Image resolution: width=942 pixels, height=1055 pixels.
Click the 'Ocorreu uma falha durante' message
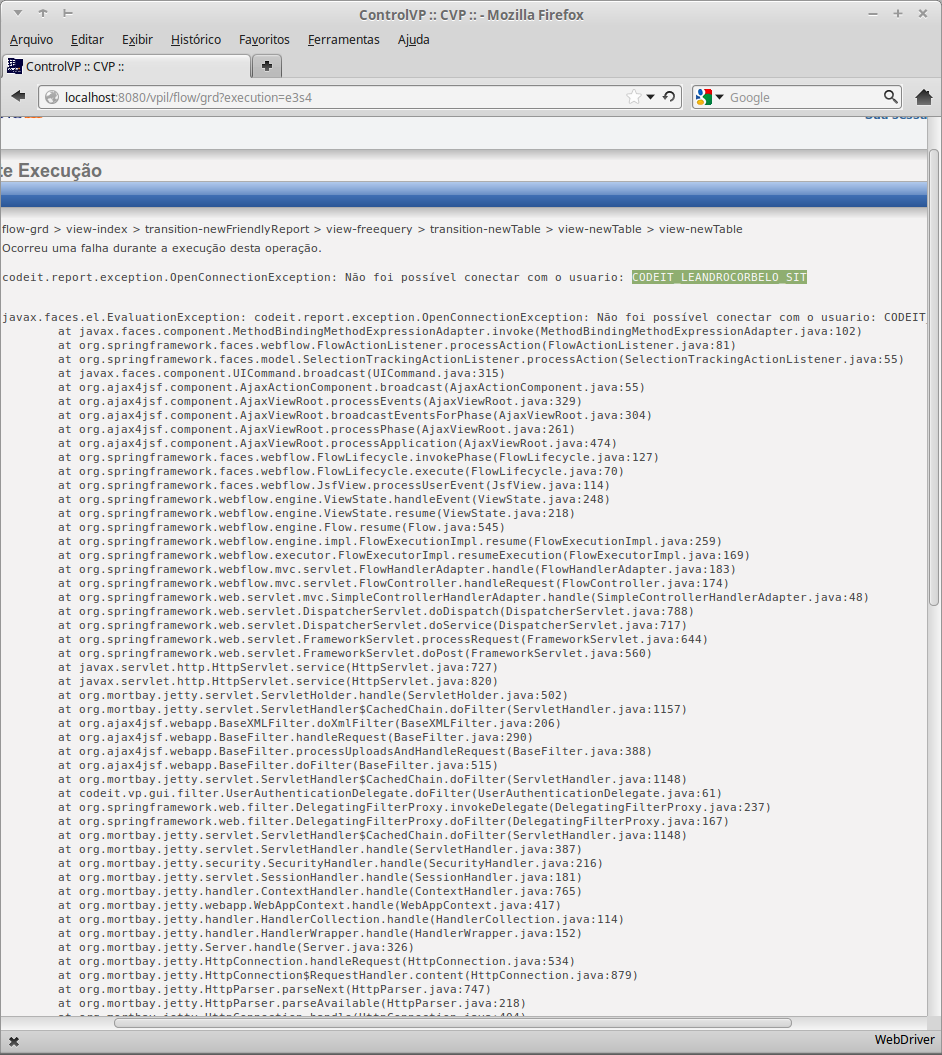pyautogui.click(x=162, y=248)
